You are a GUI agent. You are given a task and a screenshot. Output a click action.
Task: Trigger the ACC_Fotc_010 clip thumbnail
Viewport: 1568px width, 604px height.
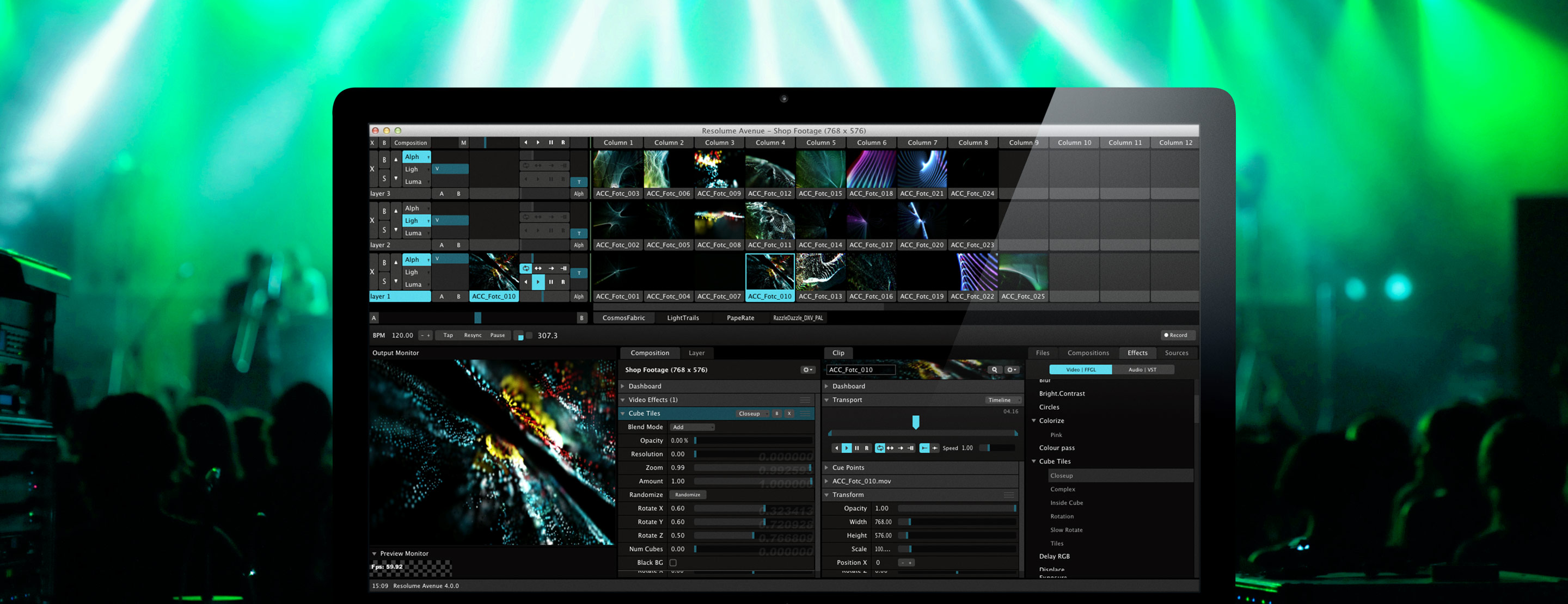coord(769,274)
